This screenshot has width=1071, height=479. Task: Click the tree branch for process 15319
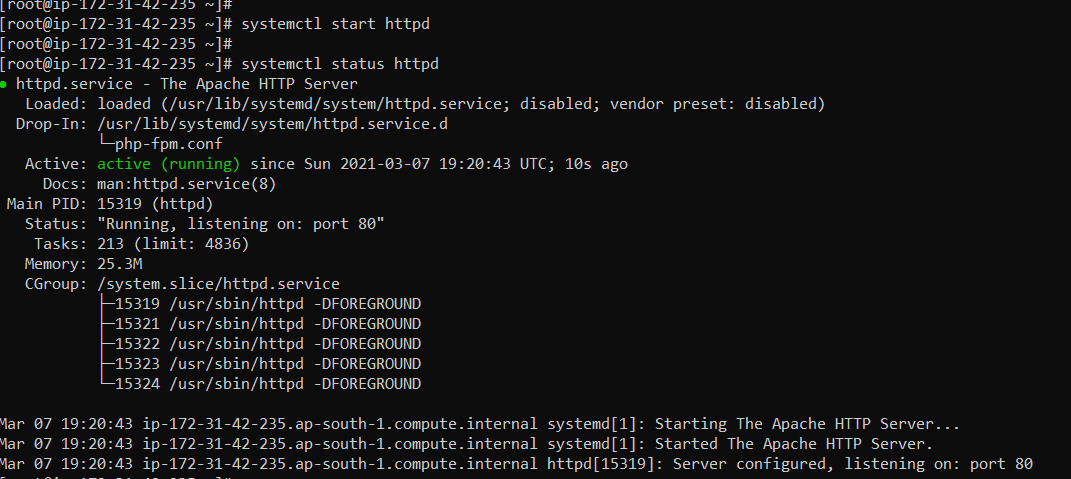(260, 304)
